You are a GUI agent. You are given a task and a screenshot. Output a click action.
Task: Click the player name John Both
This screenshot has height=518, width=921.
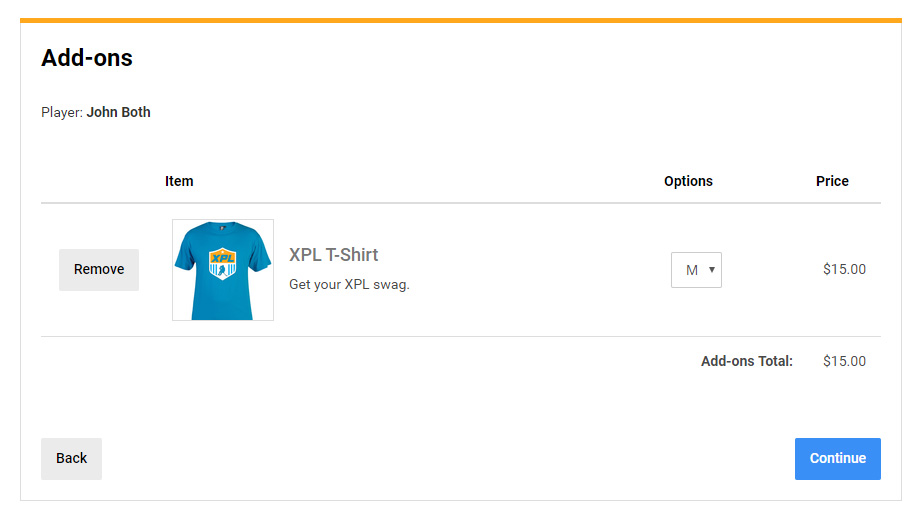(118, 112)
